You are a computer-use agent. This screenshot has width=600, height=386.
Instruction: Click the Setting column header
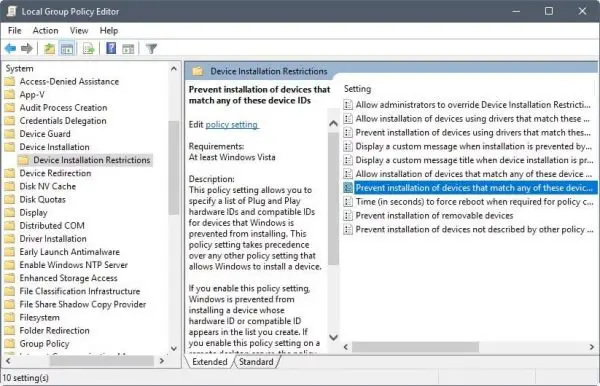tap(357, 89)
